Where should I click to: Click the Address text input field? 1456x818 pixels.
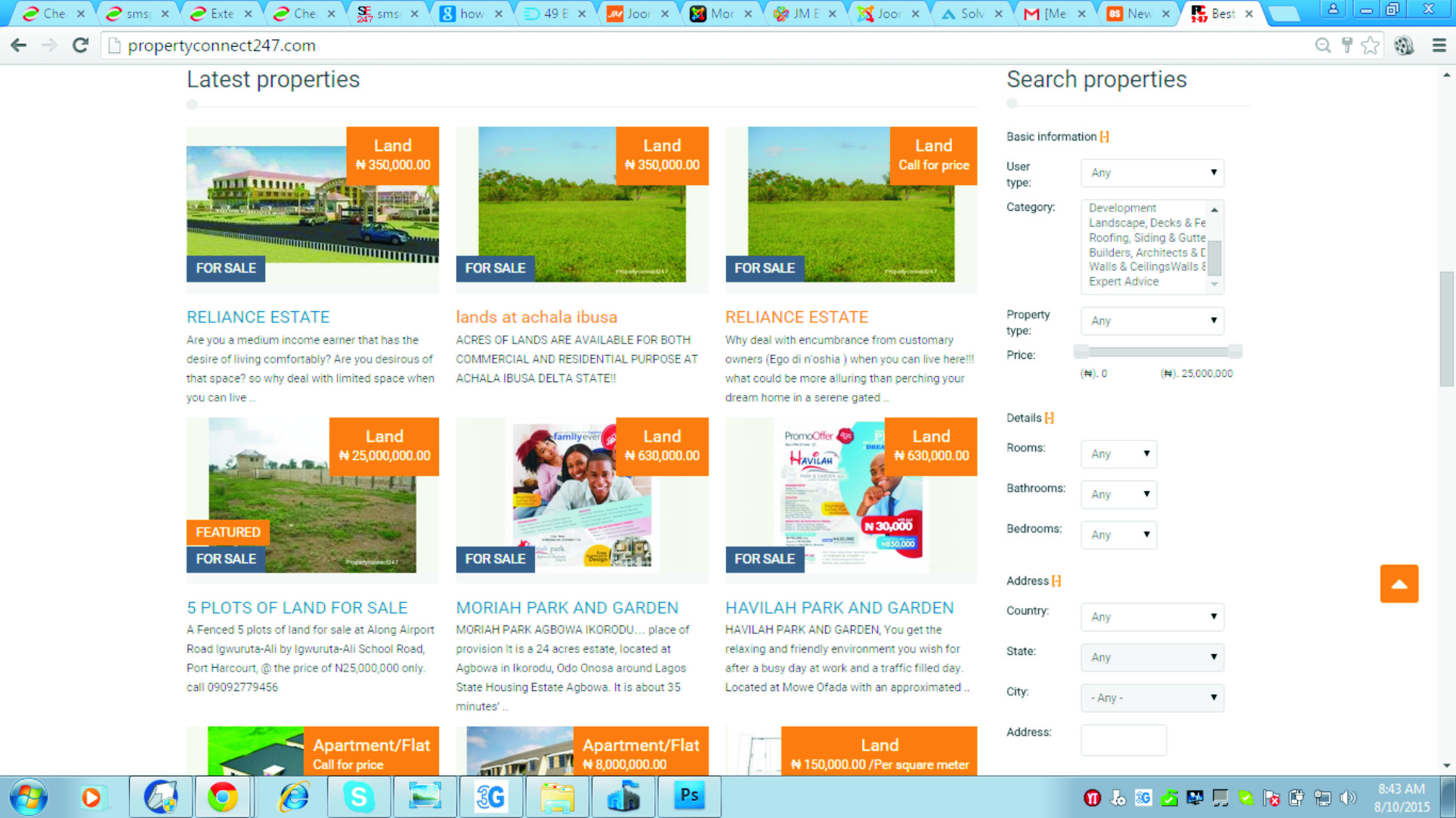(1123, 740)
